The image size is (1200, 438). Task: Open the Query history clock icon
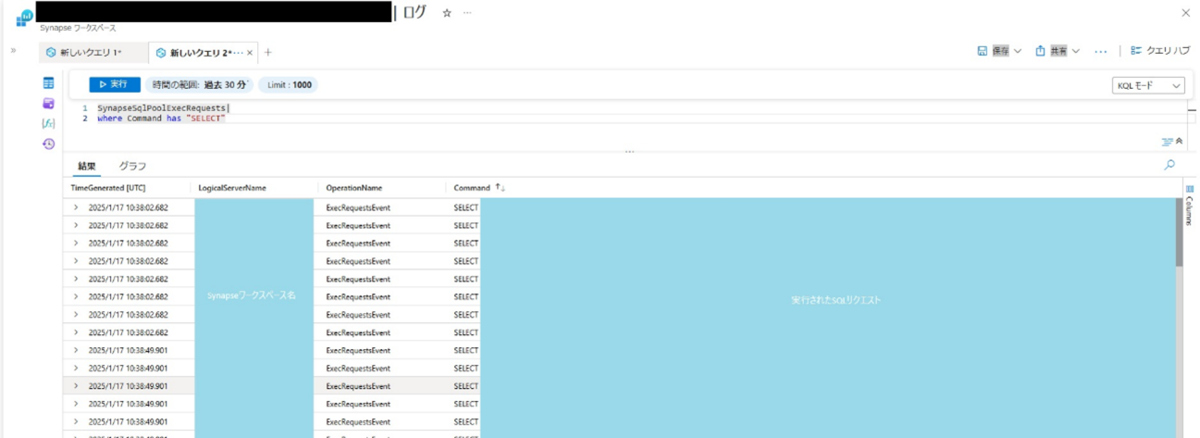(x=48, y=144)
